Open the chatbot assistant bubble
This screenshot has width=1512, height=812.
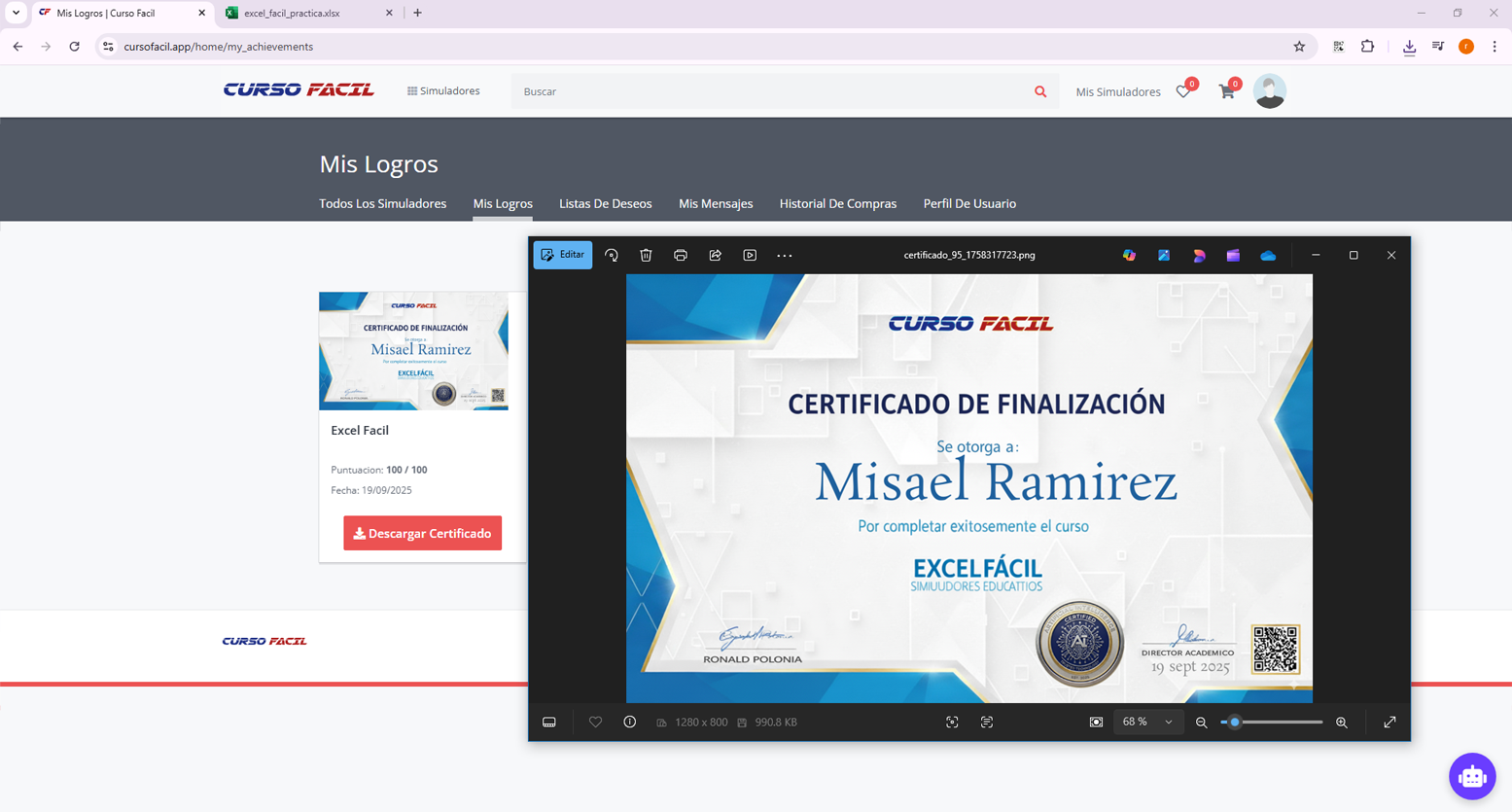[x=1472, y=776]
